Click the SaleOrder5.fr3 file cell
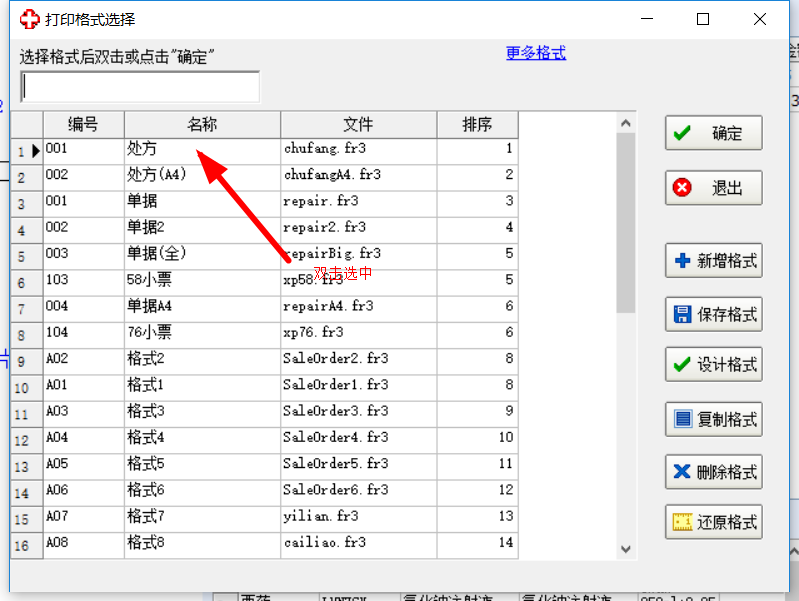799x601 pixels. pyautogui.click(x=358, y=466)
